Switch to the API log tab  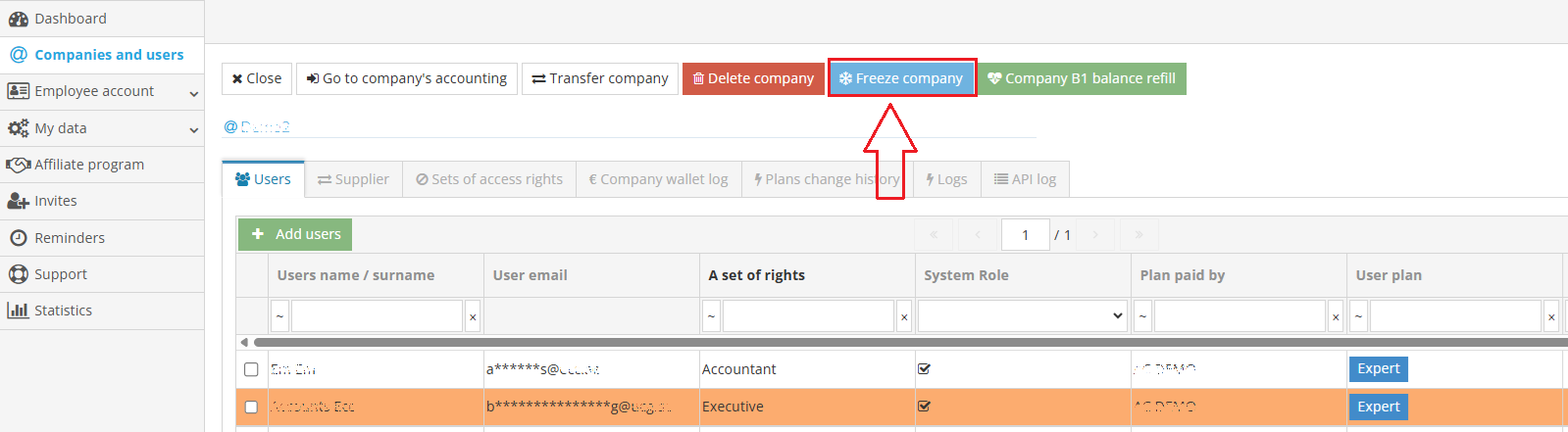point(1025,179)
